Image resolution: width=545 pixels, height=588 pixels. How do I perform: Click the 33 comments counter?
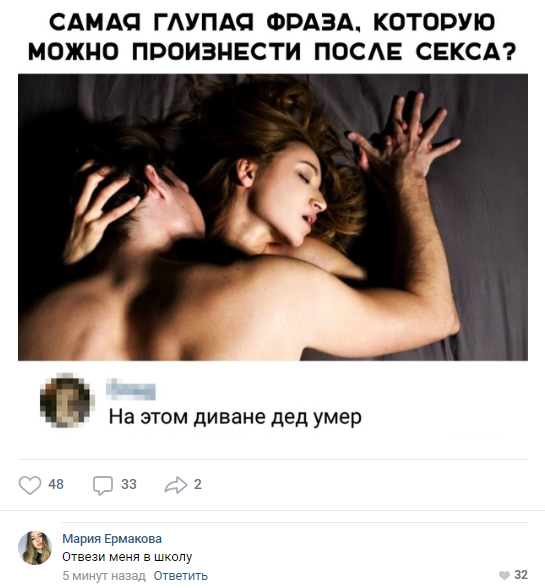[x=129, y=484]
